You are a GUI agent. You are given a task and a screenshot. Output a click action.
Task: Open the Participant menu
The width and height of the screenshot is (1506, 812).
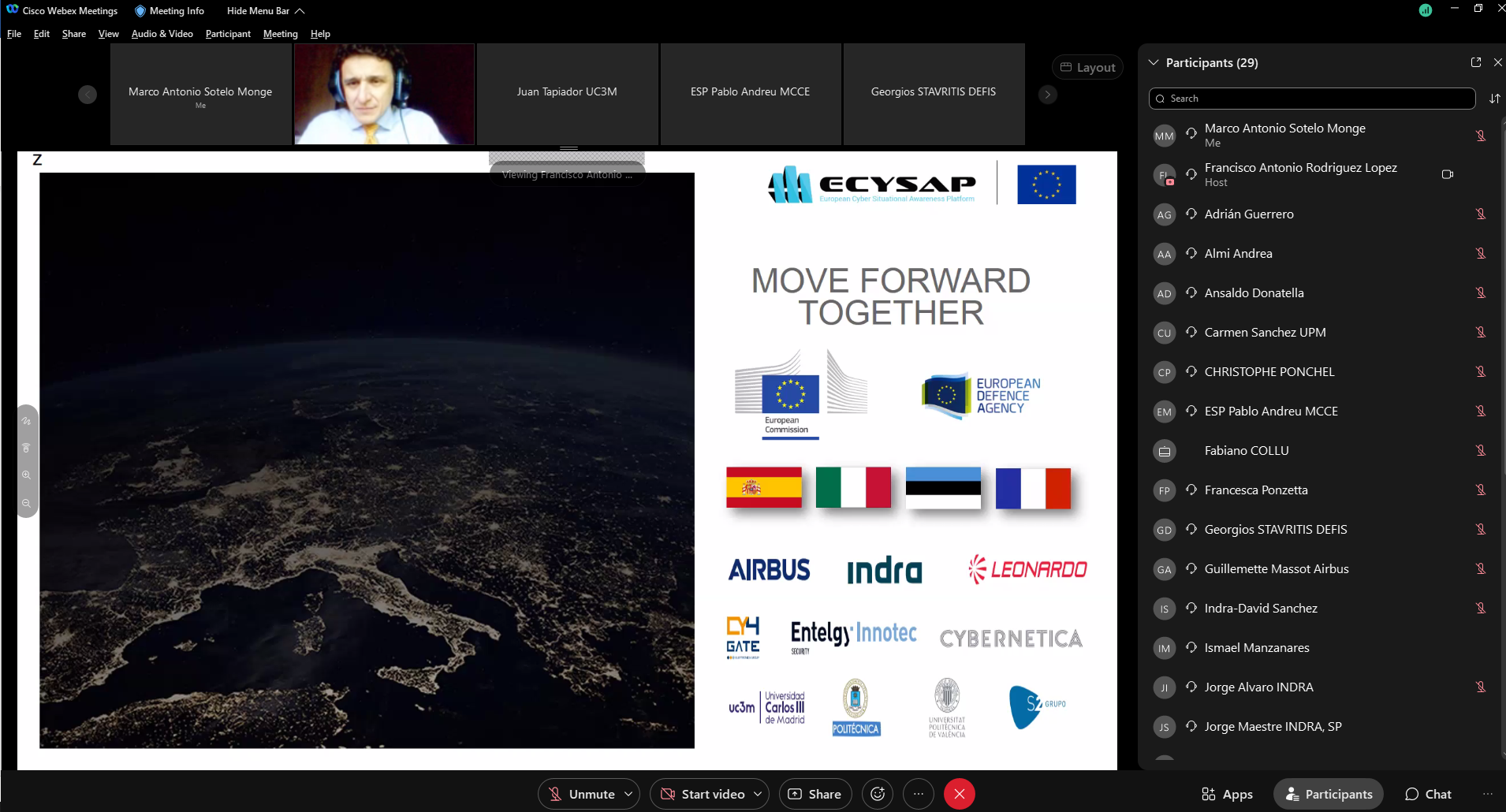coord(228,34)
